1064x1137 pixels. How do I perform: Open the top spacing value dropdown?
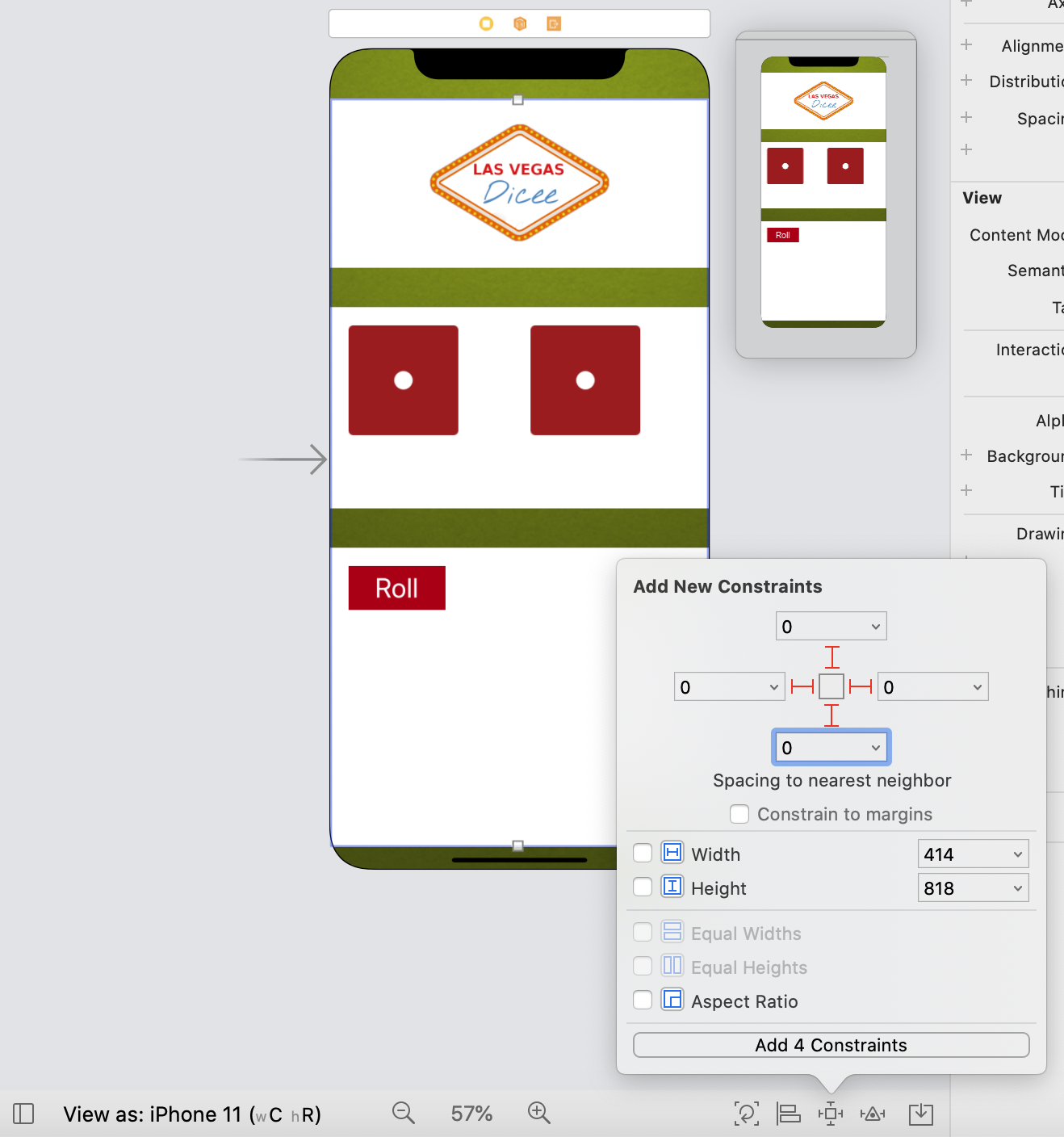(x=875, y=627)
